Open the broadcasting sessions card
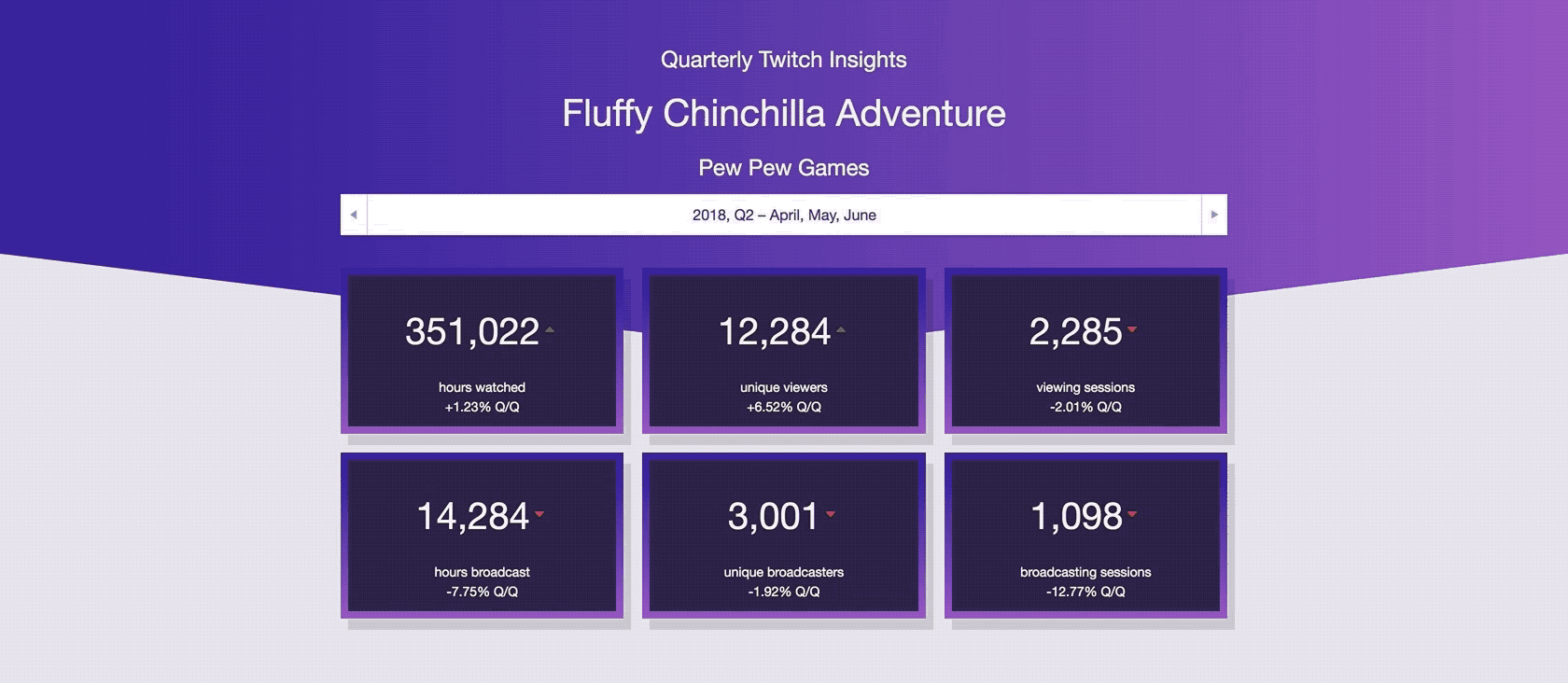1568x683 pixels. coord(1085,536)
